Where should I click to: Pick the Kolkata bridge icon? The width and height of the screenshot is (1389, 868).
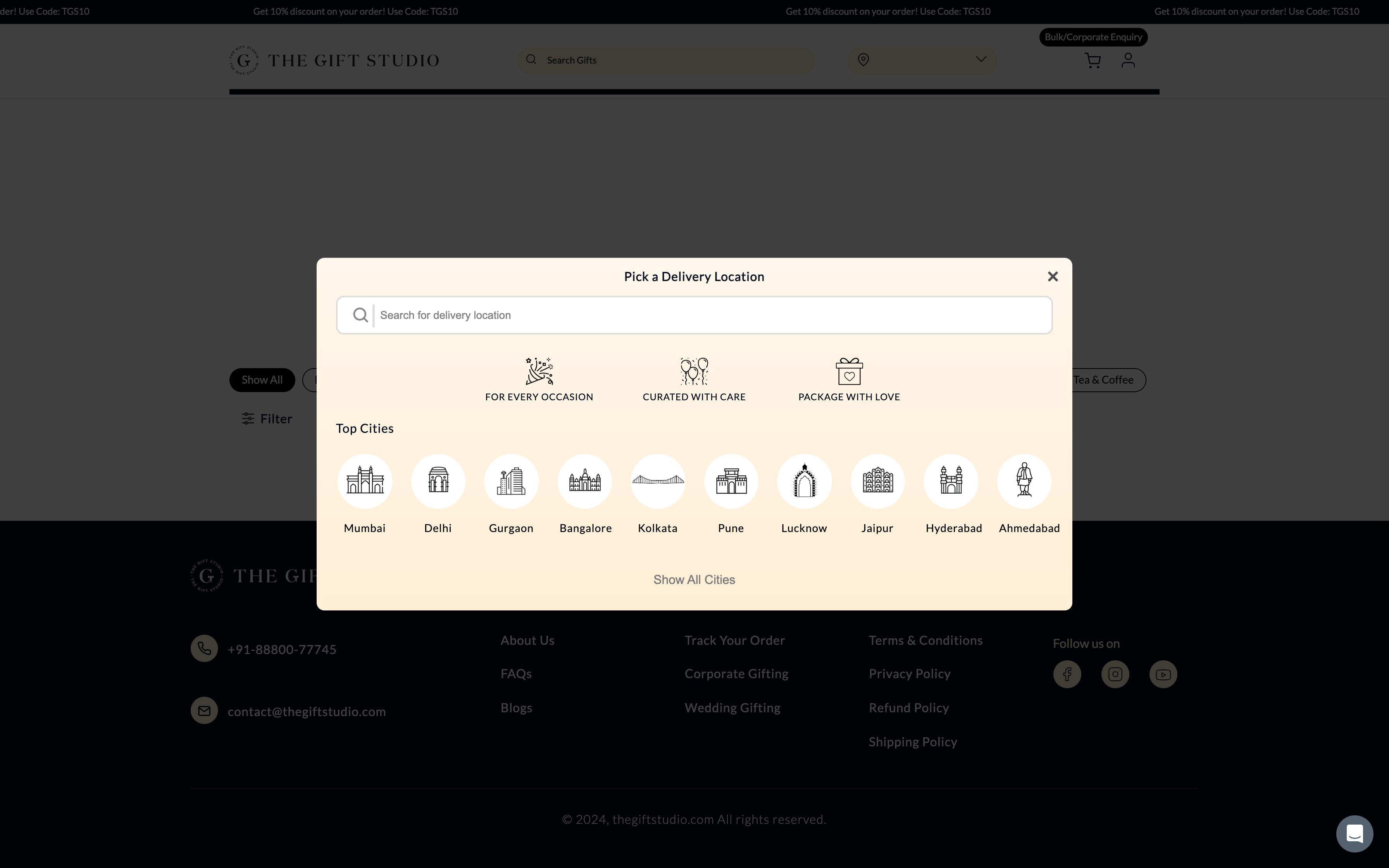[658, 481]
